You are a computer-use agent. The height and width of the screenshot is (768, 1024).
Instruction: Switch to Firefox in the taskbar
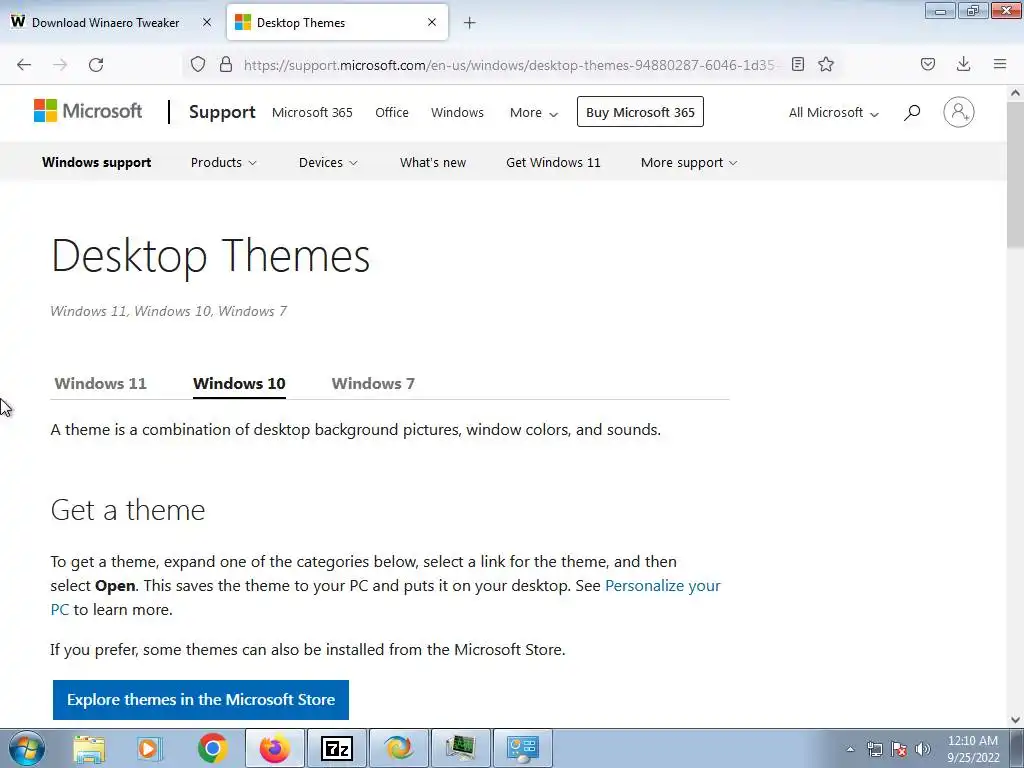(x=274, y=748)
